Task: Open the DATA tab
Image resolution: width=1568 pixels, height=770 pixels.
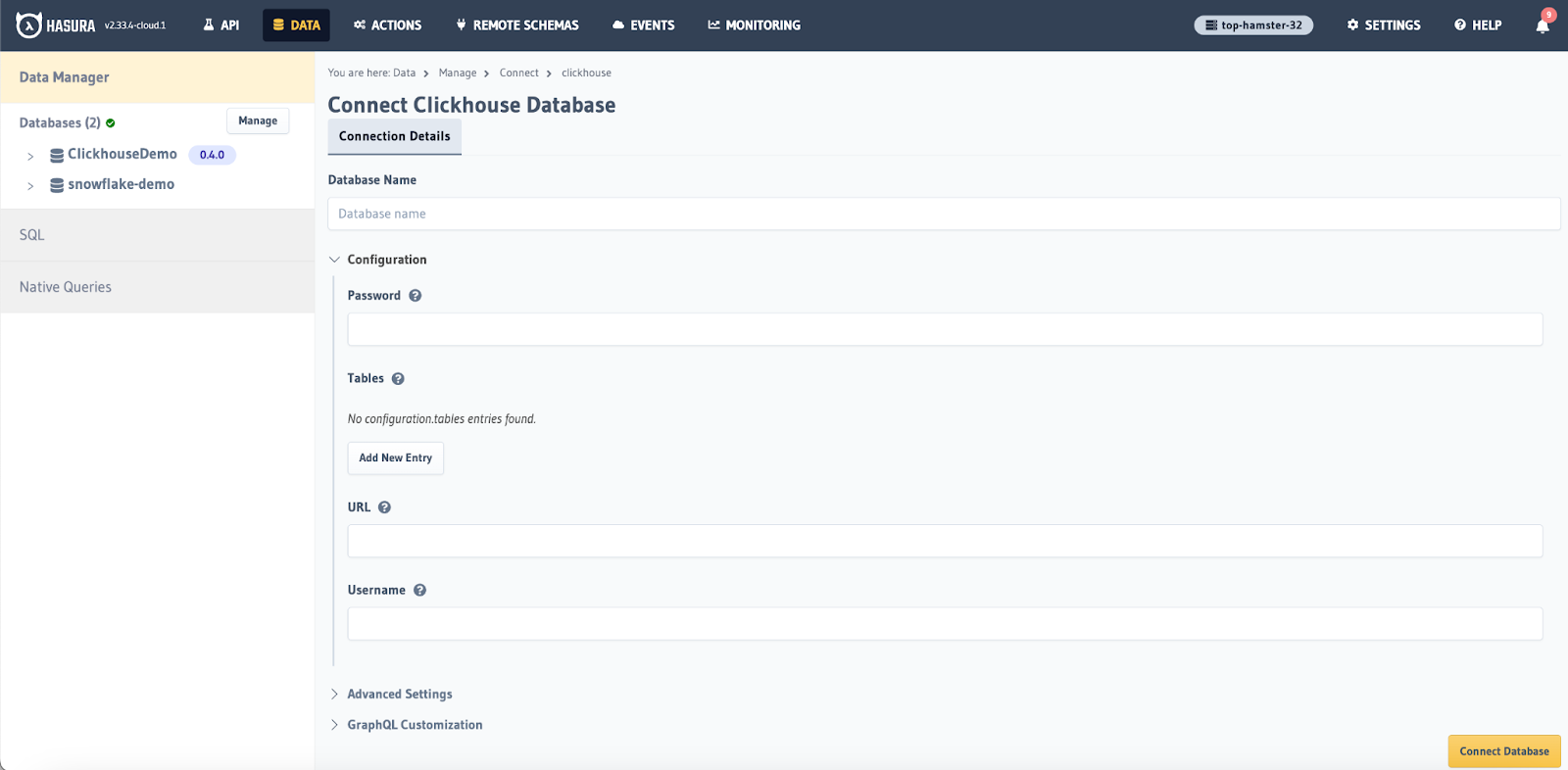Action: click(296, 25)
